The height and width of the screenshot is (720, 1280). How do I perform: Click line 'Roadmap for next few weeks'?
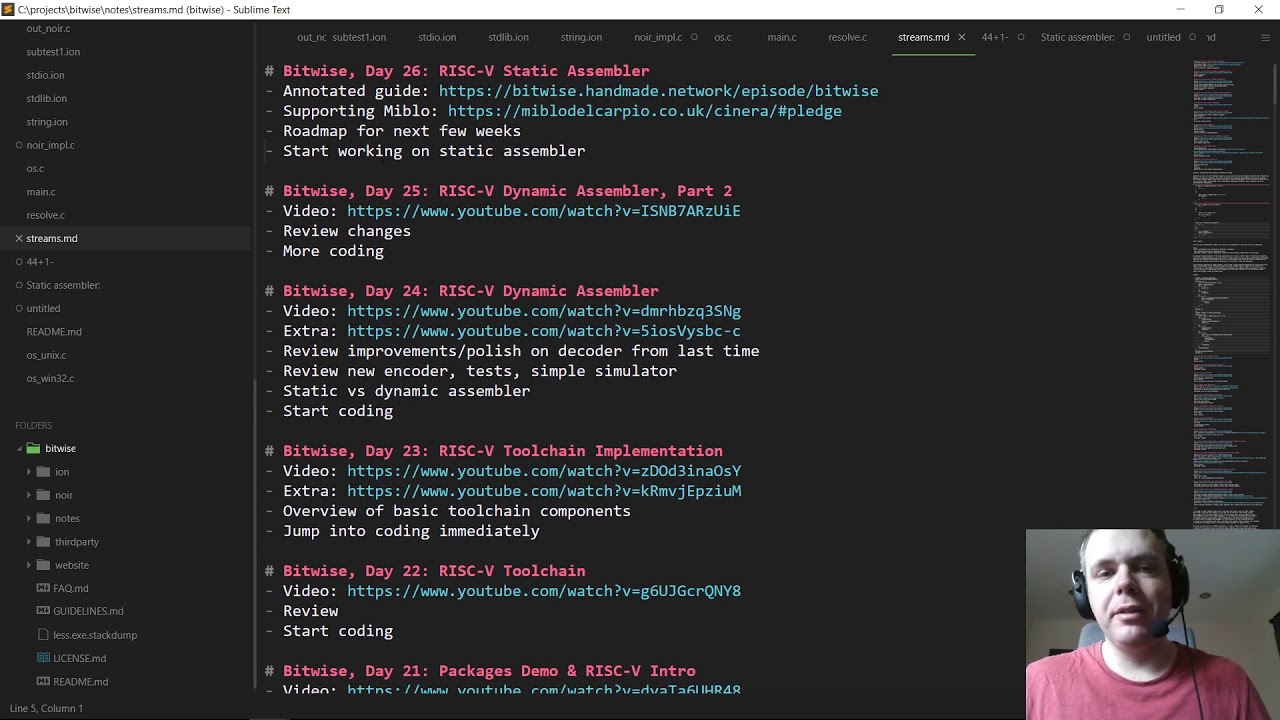pyautogui.click(x=402, y=131)
